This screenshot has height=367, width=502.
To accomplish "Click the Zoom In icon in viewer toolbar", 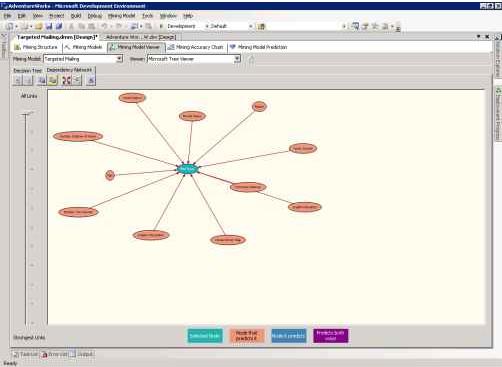I will click(18, 80).
